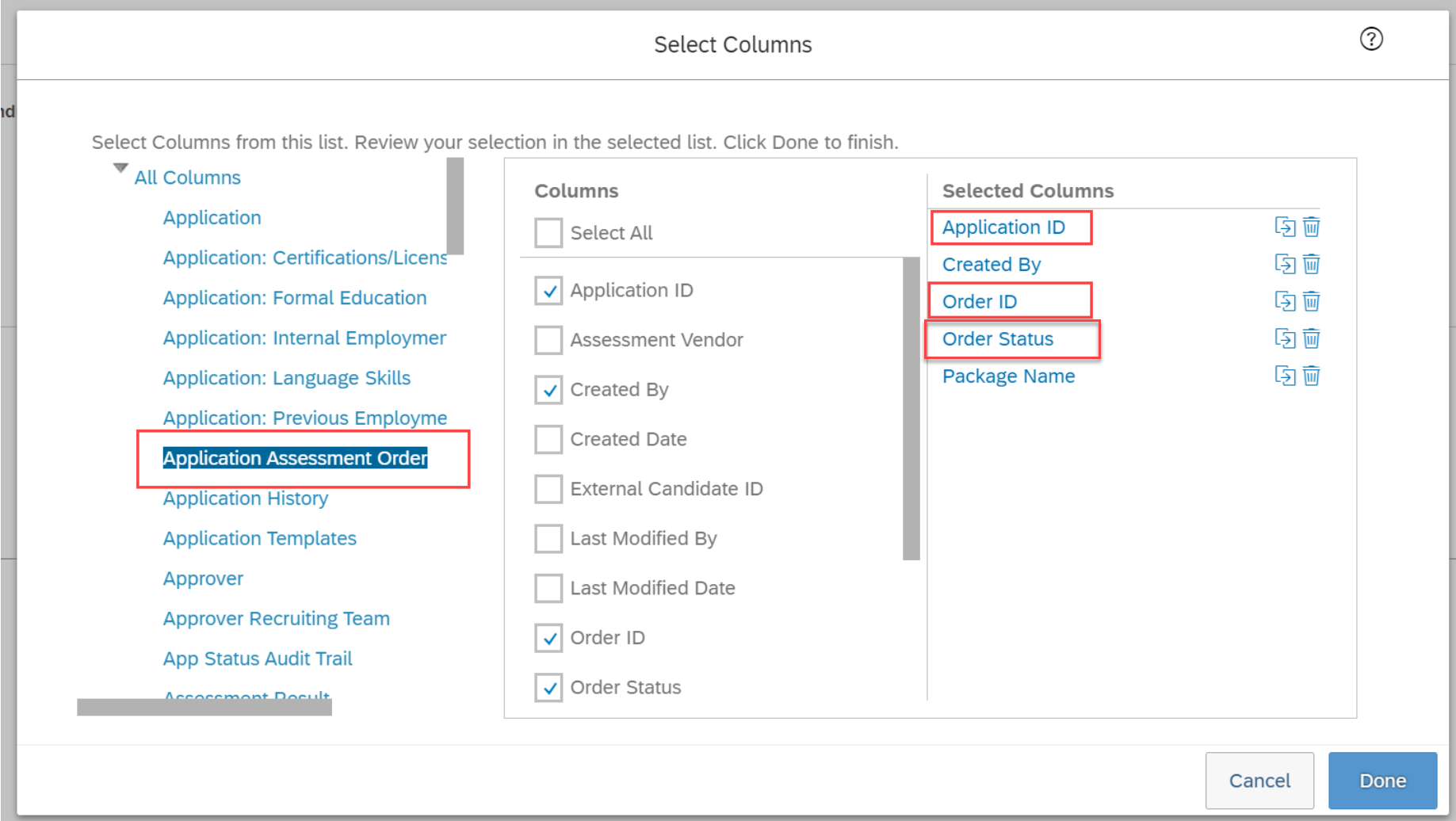Viewport: 1456px width, 821px height.
Task: Click Order ID in Selected Columns
Action: [980, 302]
